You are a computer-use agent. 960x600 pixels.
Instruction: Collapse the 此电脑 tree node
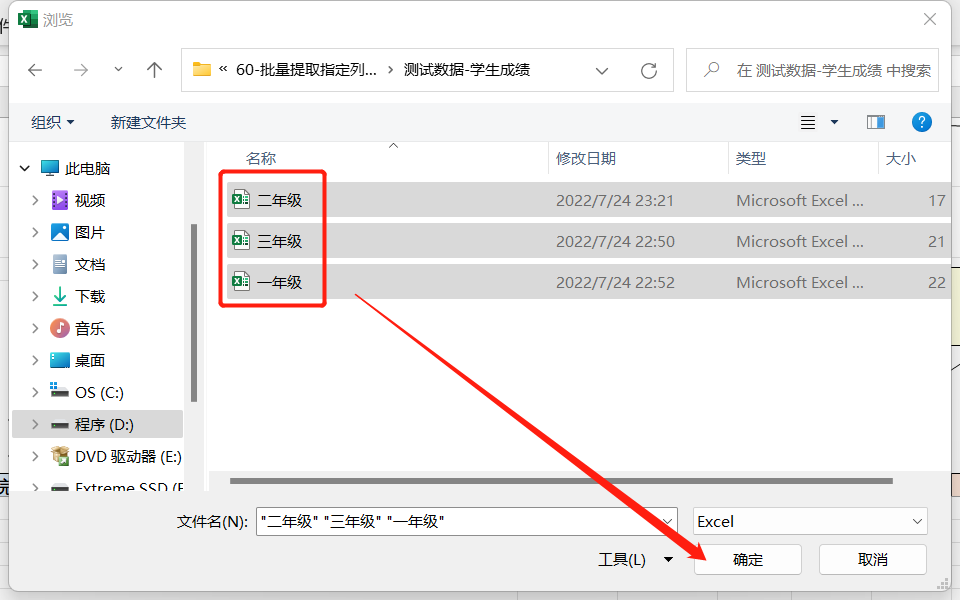(x=25, y=168)
